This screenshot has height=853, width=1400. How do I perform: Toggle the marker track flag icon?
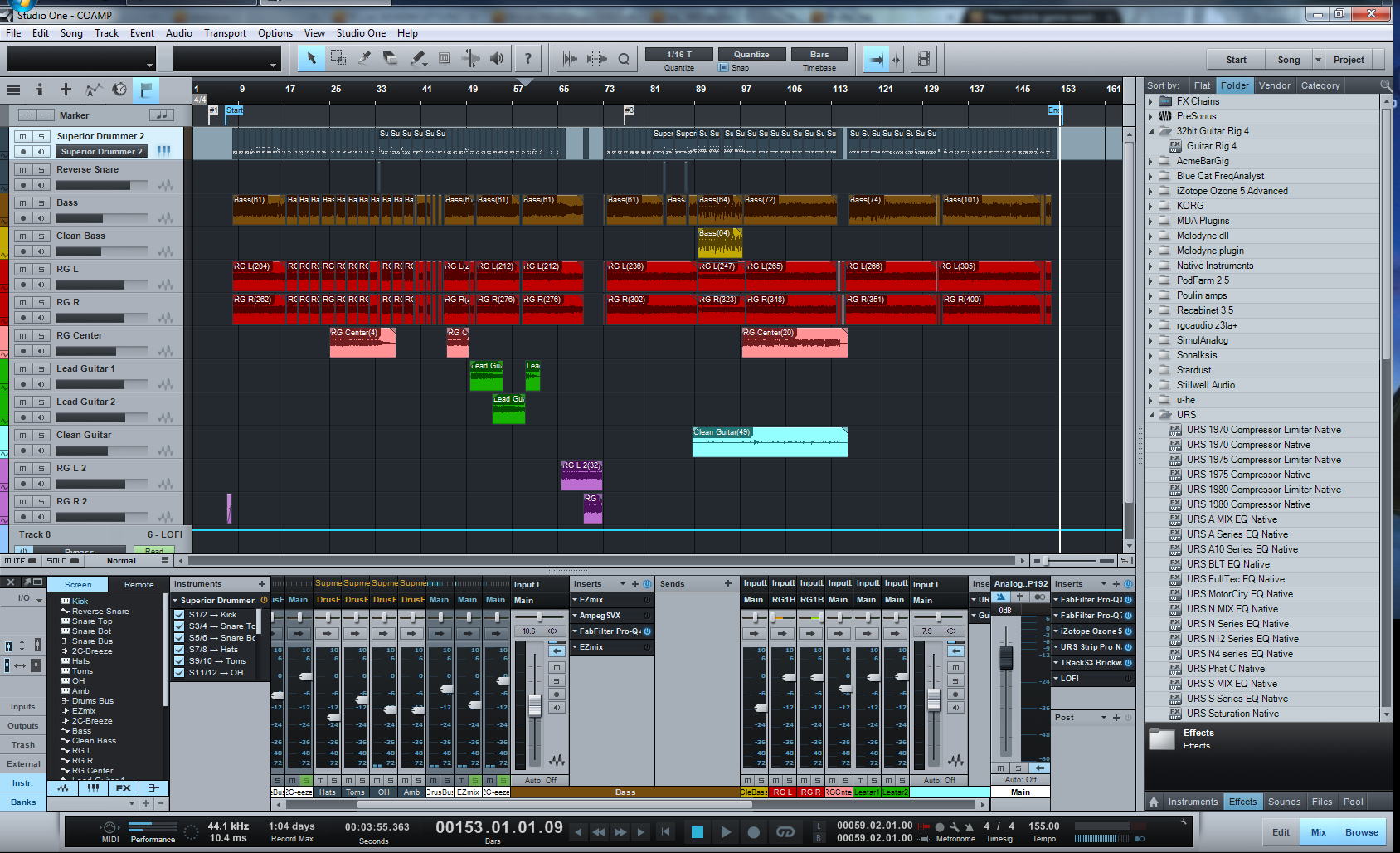coord(146,90)
